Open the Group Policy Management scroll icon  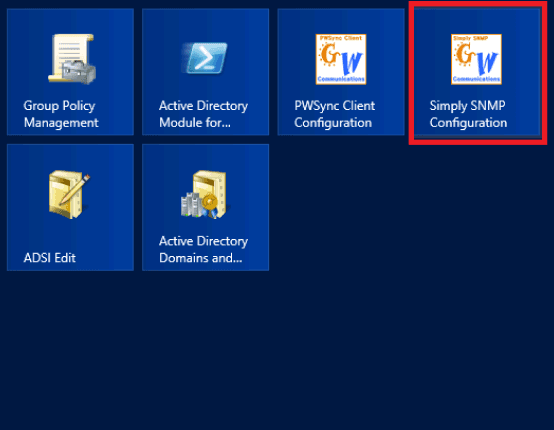tap(72, 59)
